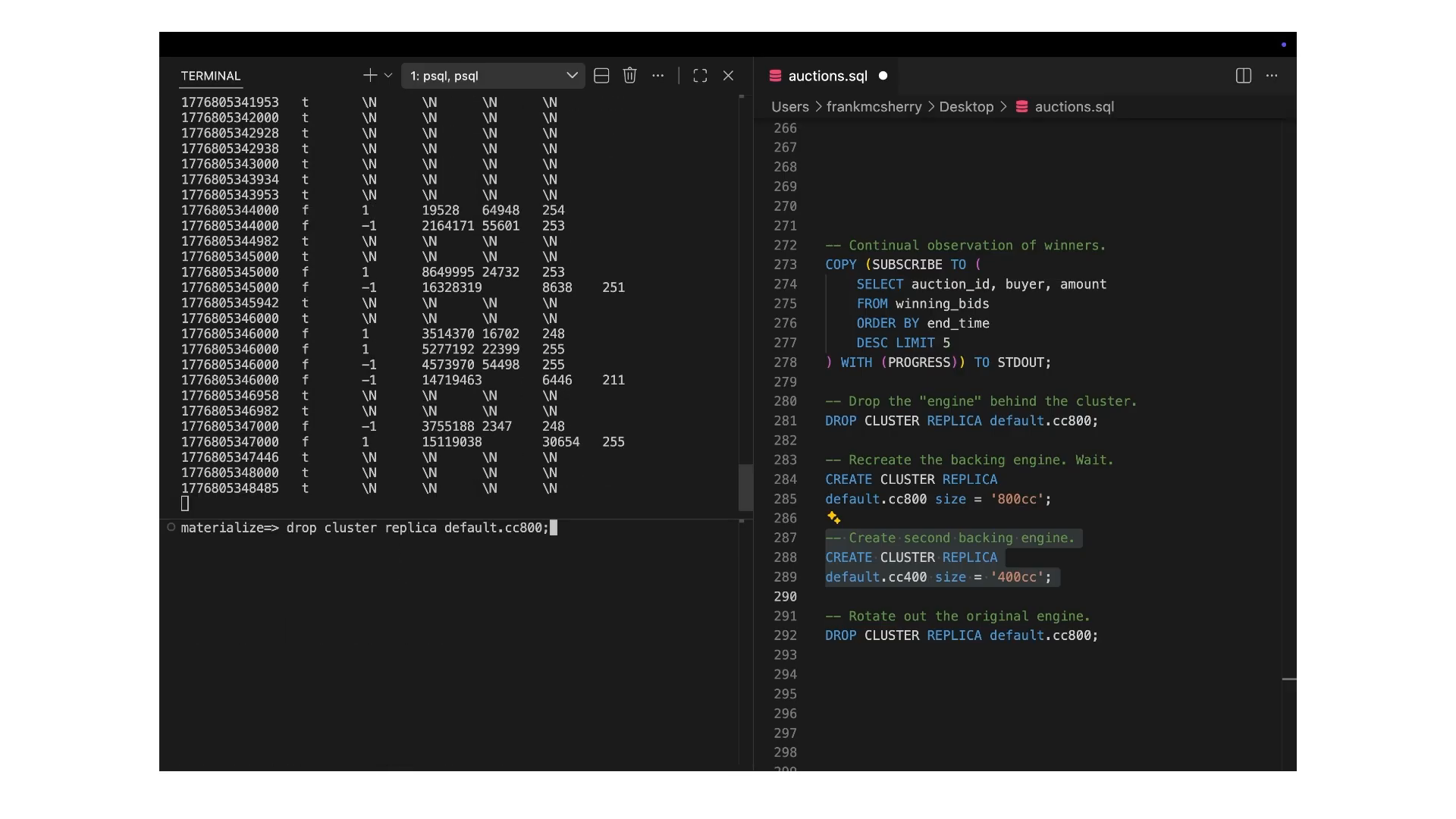Click terminal value 14719463 in output

point(452,380)
